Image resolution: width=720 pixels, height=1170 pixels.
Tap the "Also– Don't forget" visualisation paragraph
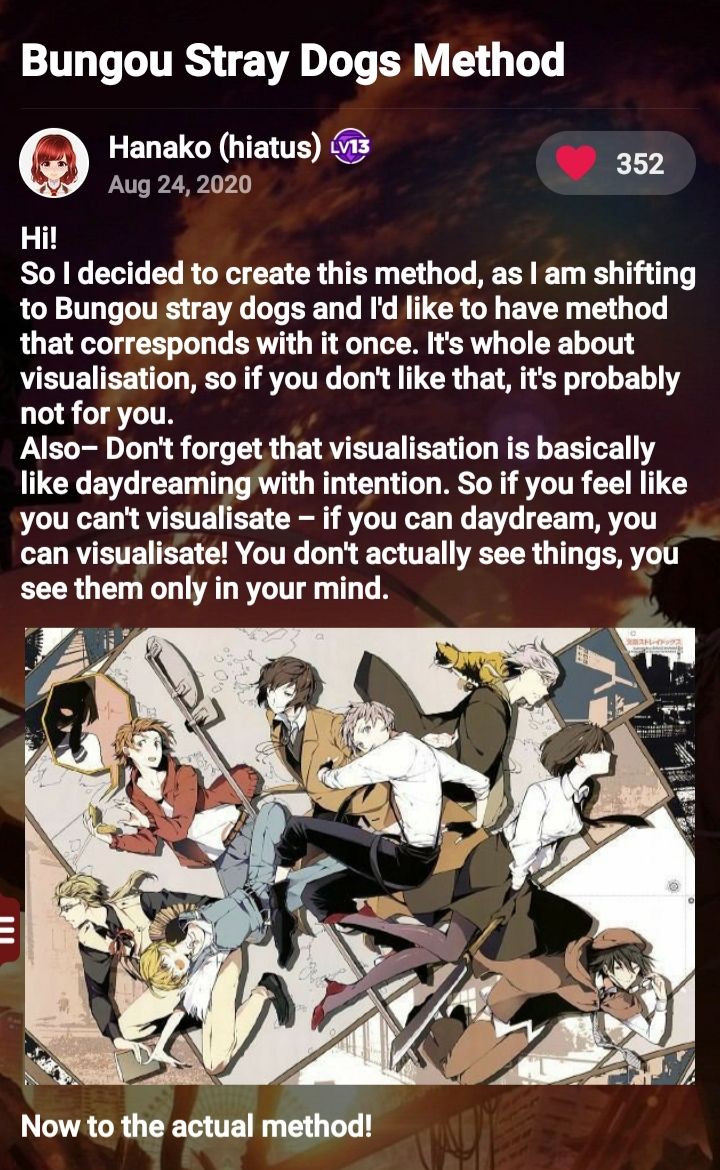pos(354,519)
